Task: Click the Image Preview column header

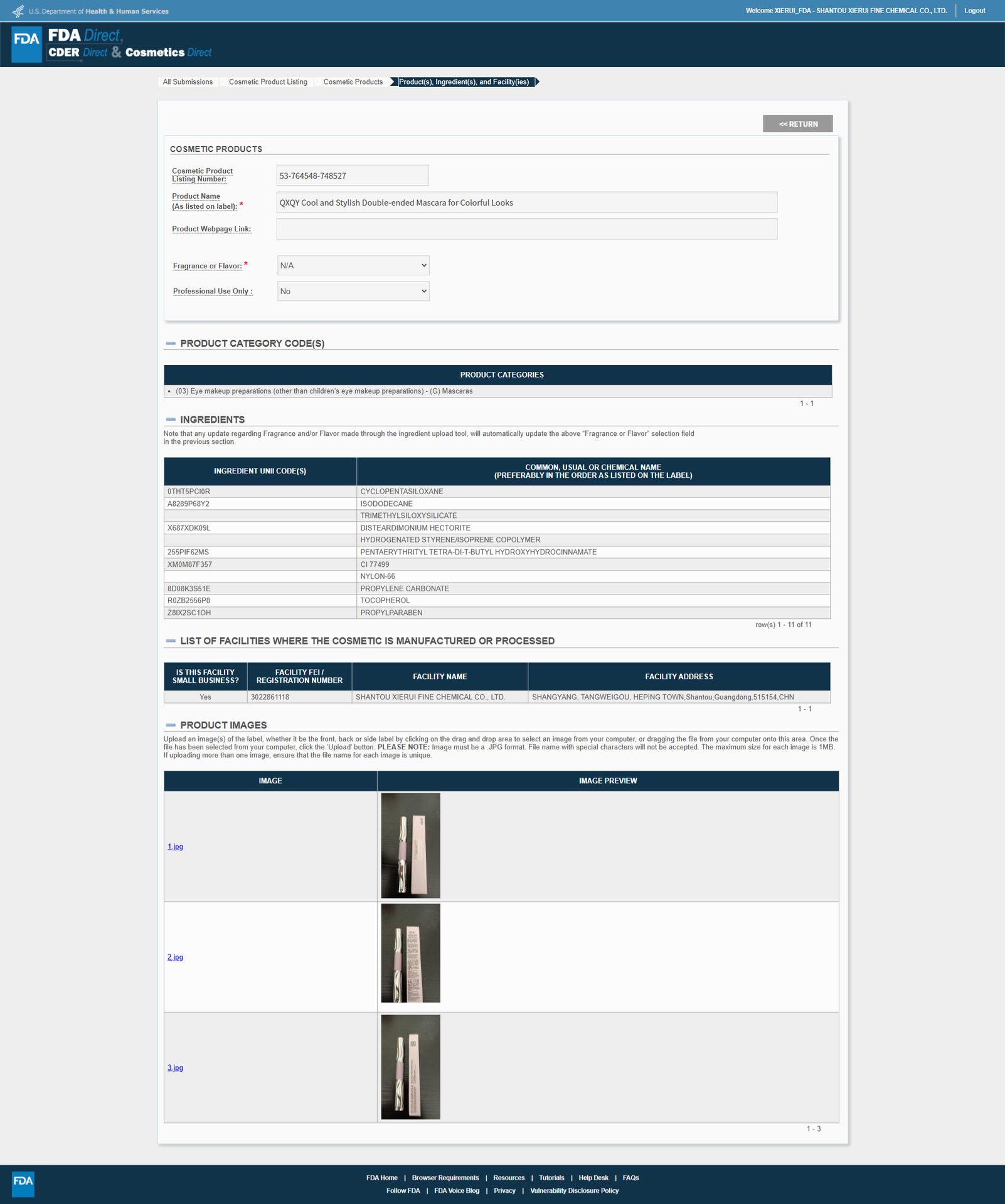Action: (x=608, y=781)
